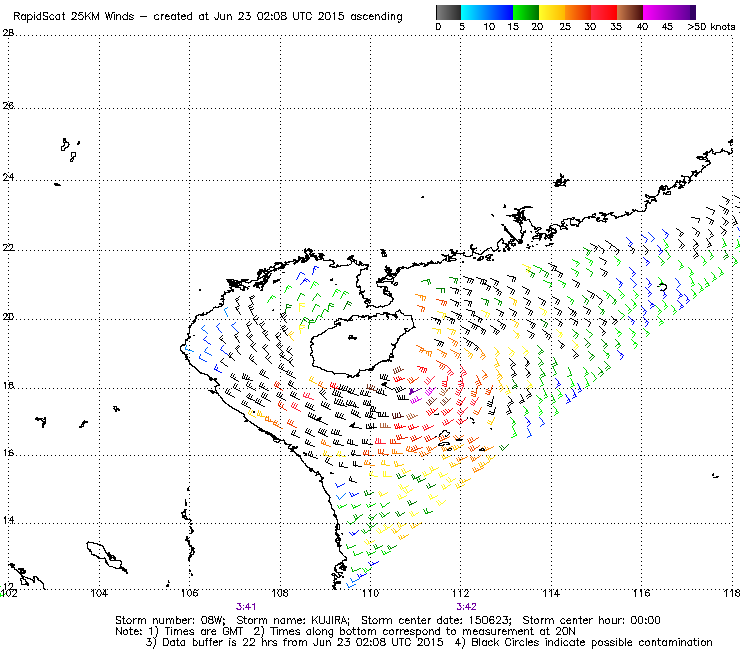740x650 pixels.
Task: Click the orange 25-30 knots legend swatch
Action: pos(578,12)
